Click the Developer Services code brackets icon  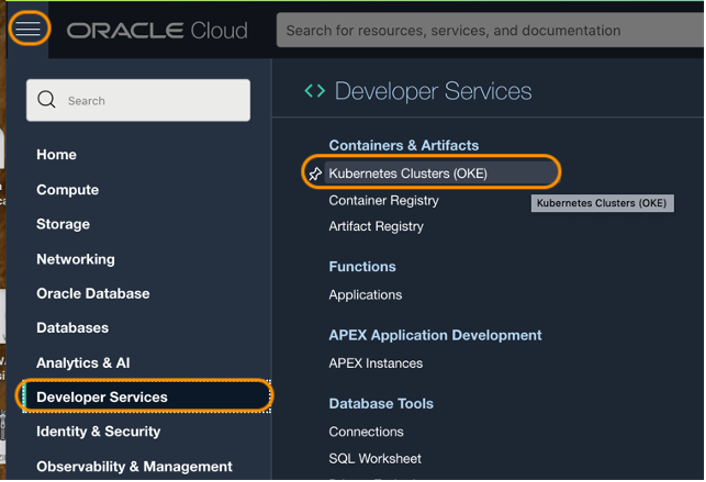pyautogui.click(x=315, y=91)
